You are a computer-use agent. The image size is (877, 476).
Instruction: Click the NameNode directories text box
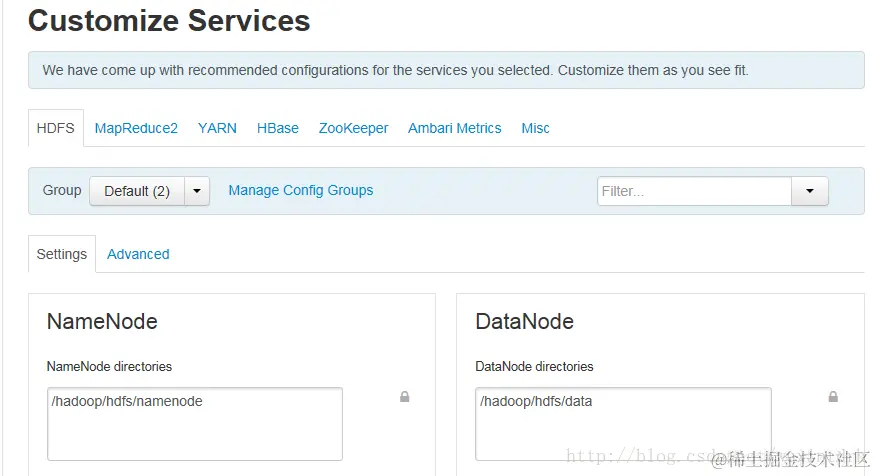click(x=195, y=424)
